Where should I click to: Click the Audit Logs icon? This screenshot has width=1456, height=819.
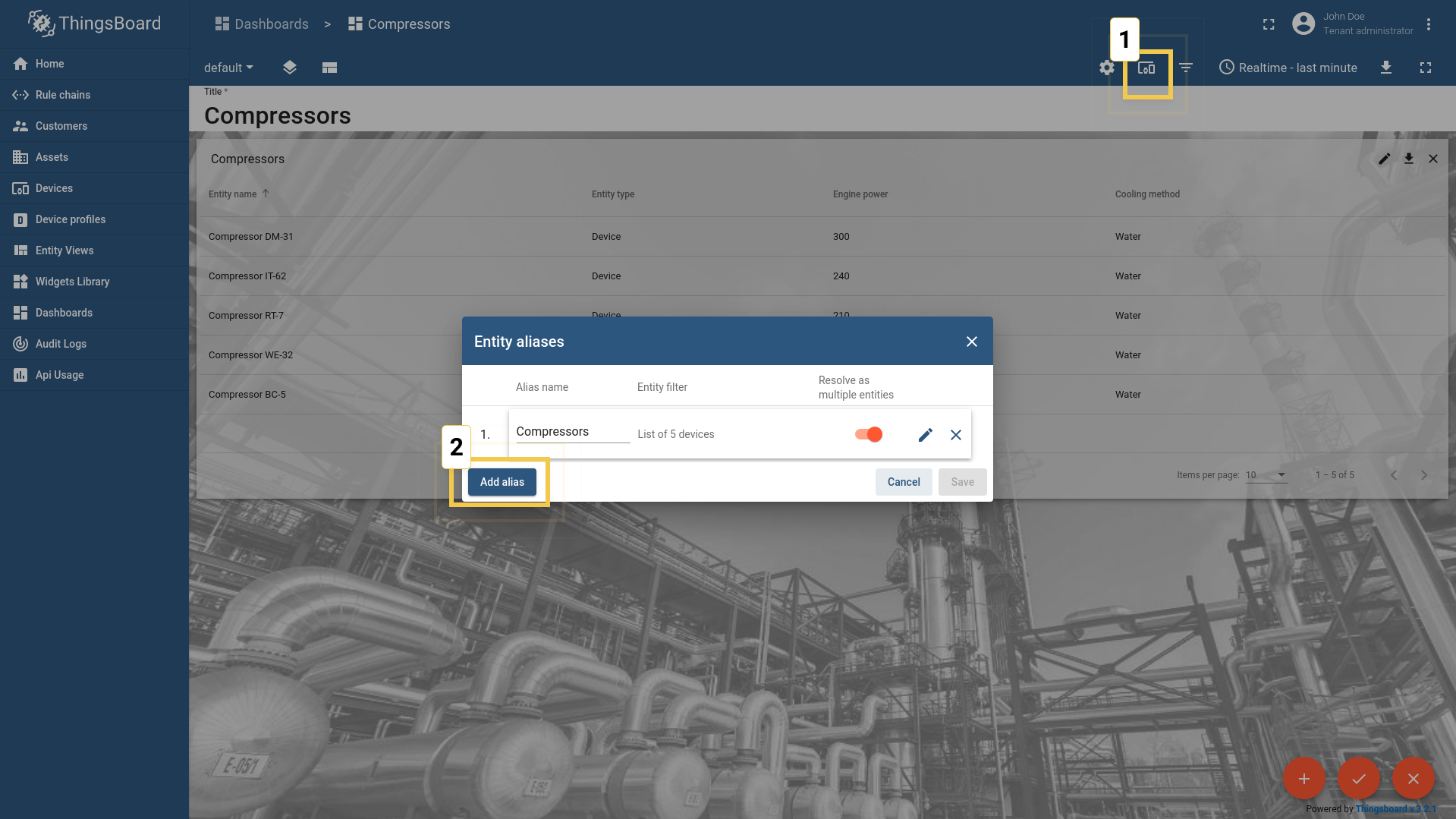click(x=20, y=344)
